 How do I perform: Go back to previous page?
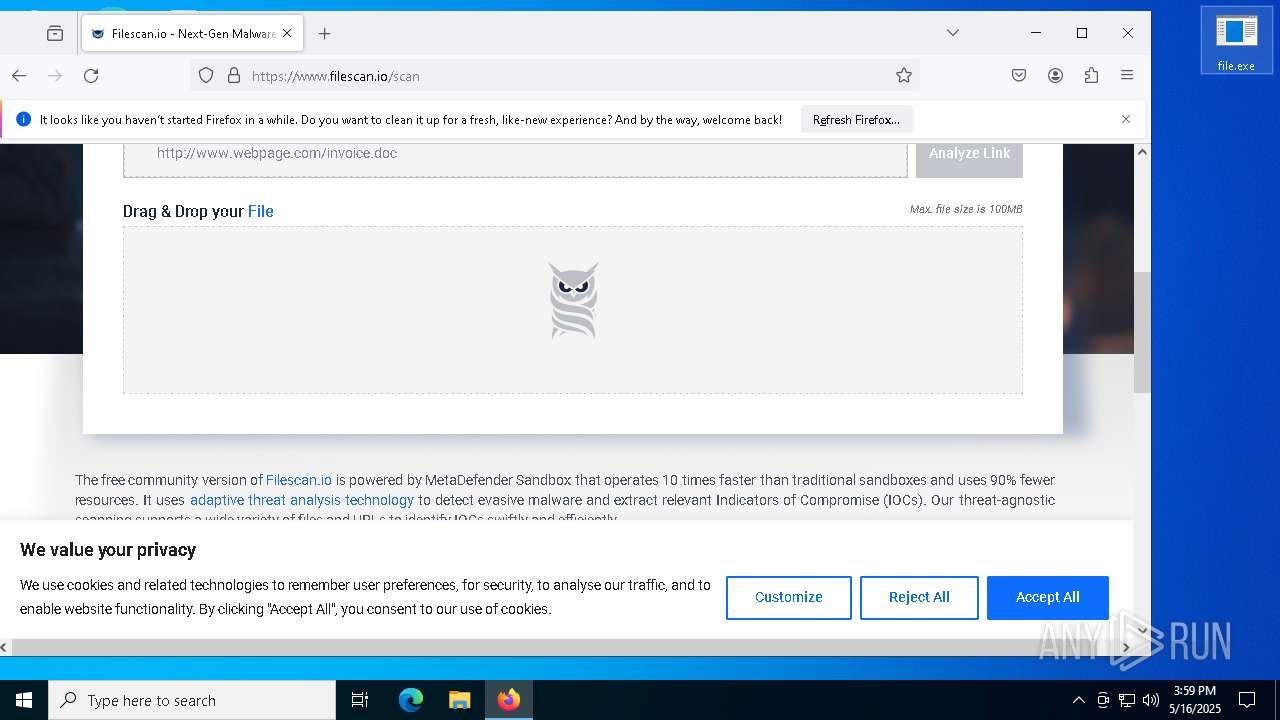(x=19, y=75)
